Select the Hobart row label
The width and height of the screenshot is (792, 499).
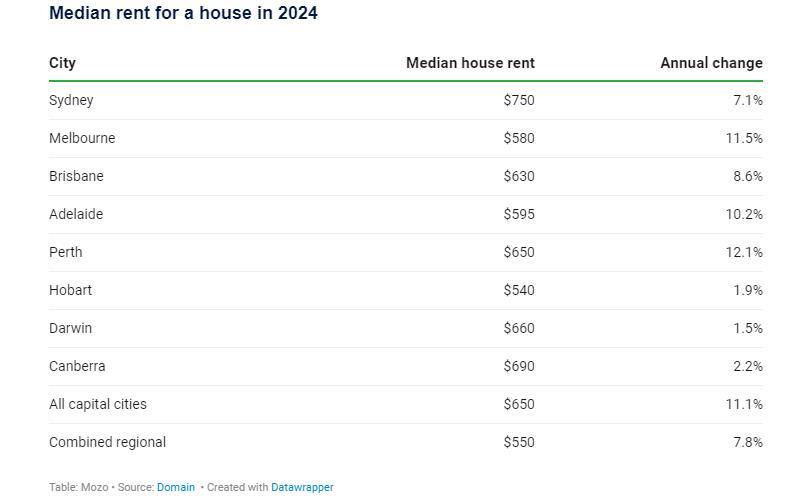[x=70, y=290]
